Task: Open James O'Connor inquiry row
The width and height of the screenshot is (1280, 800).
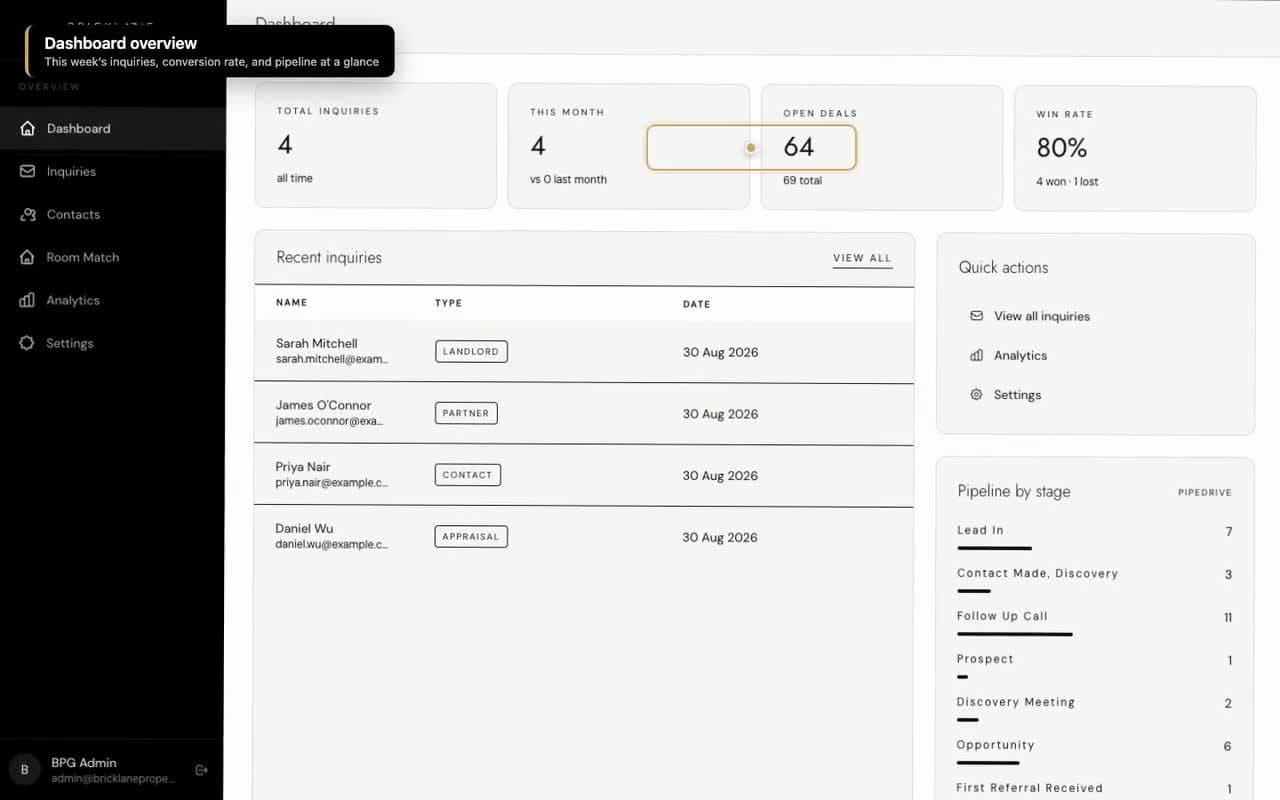Action: click(584, 414)
